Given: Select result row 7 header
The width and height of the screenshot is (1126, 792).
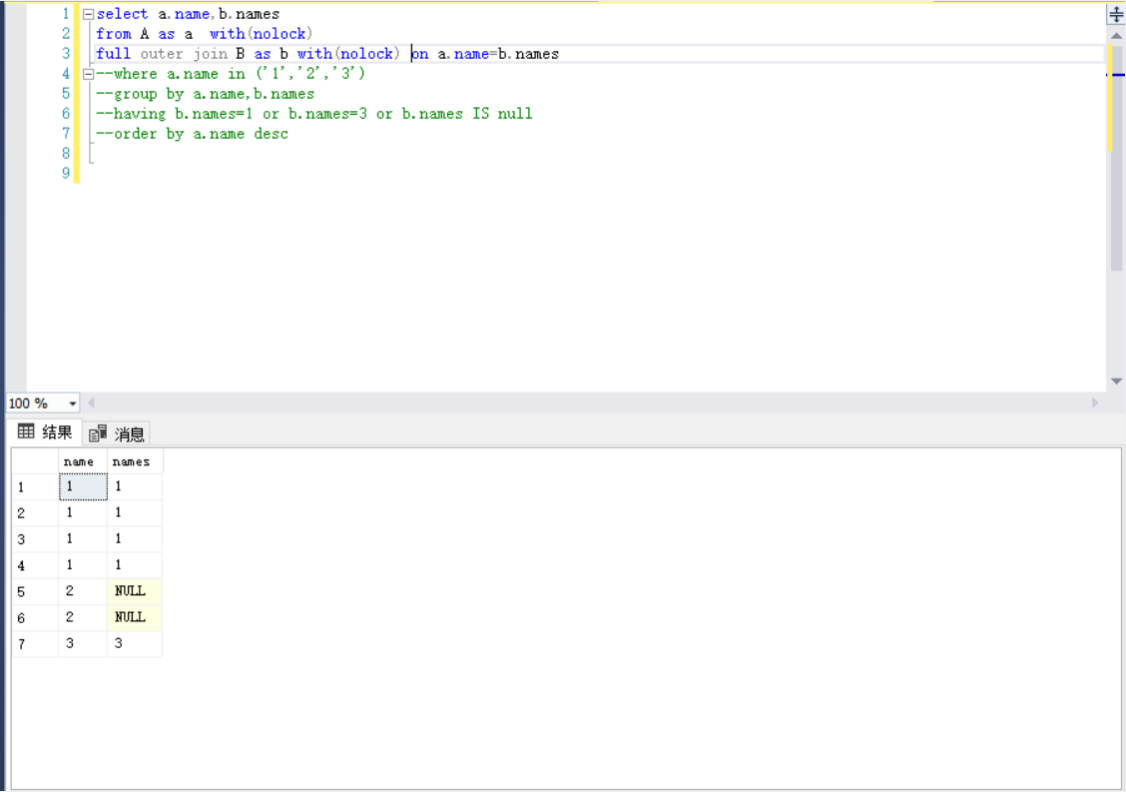Looking at the screenshot, I should tap(35, 644).
